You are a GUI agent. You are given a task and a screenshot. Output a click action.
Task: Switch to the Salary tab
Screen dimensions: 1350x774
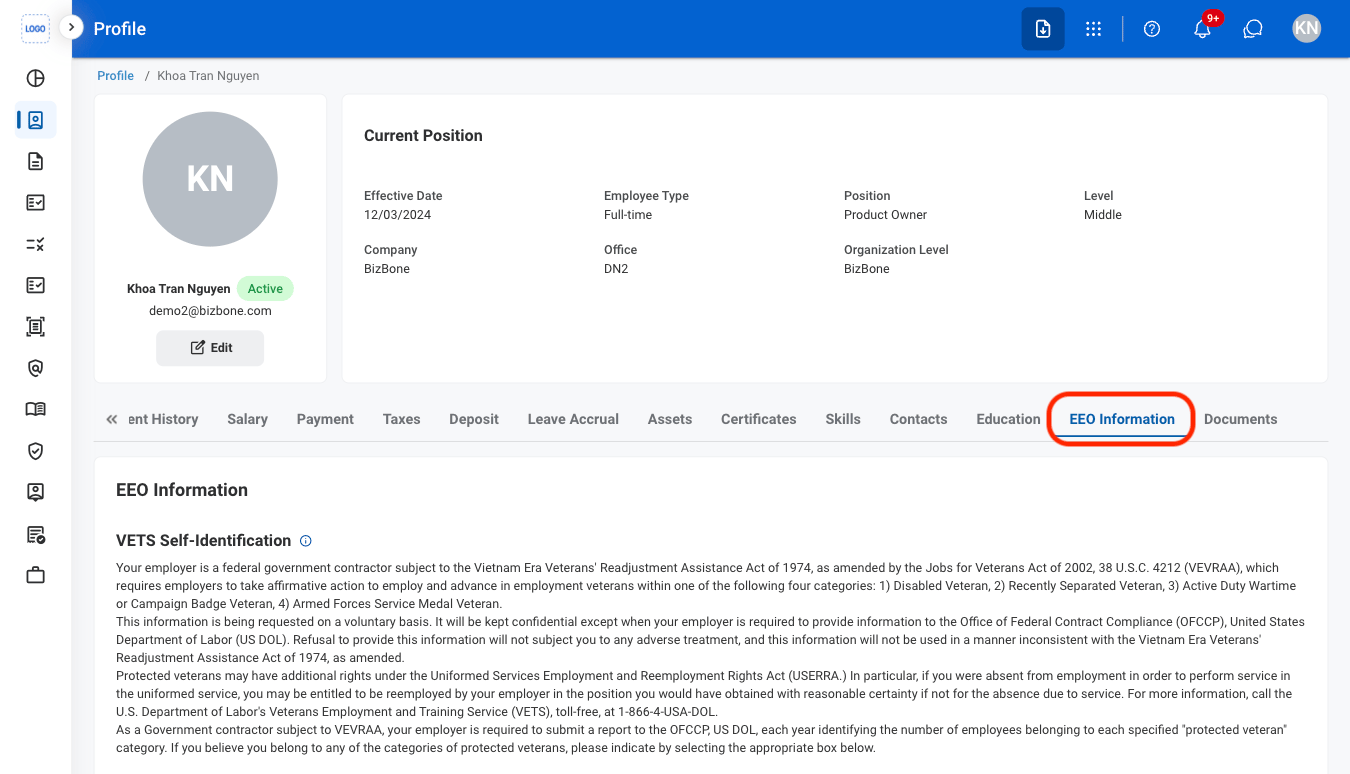(247, 419)
